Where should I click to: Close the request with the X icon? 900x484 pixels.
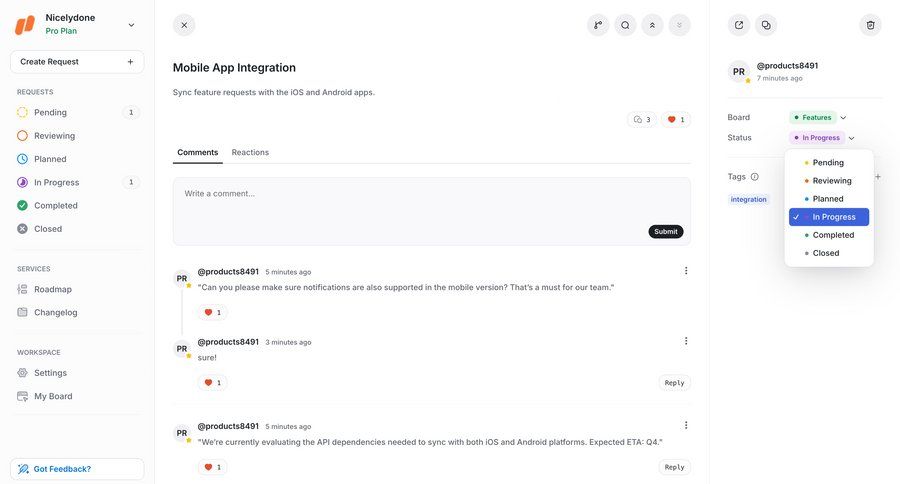(184, 25)
